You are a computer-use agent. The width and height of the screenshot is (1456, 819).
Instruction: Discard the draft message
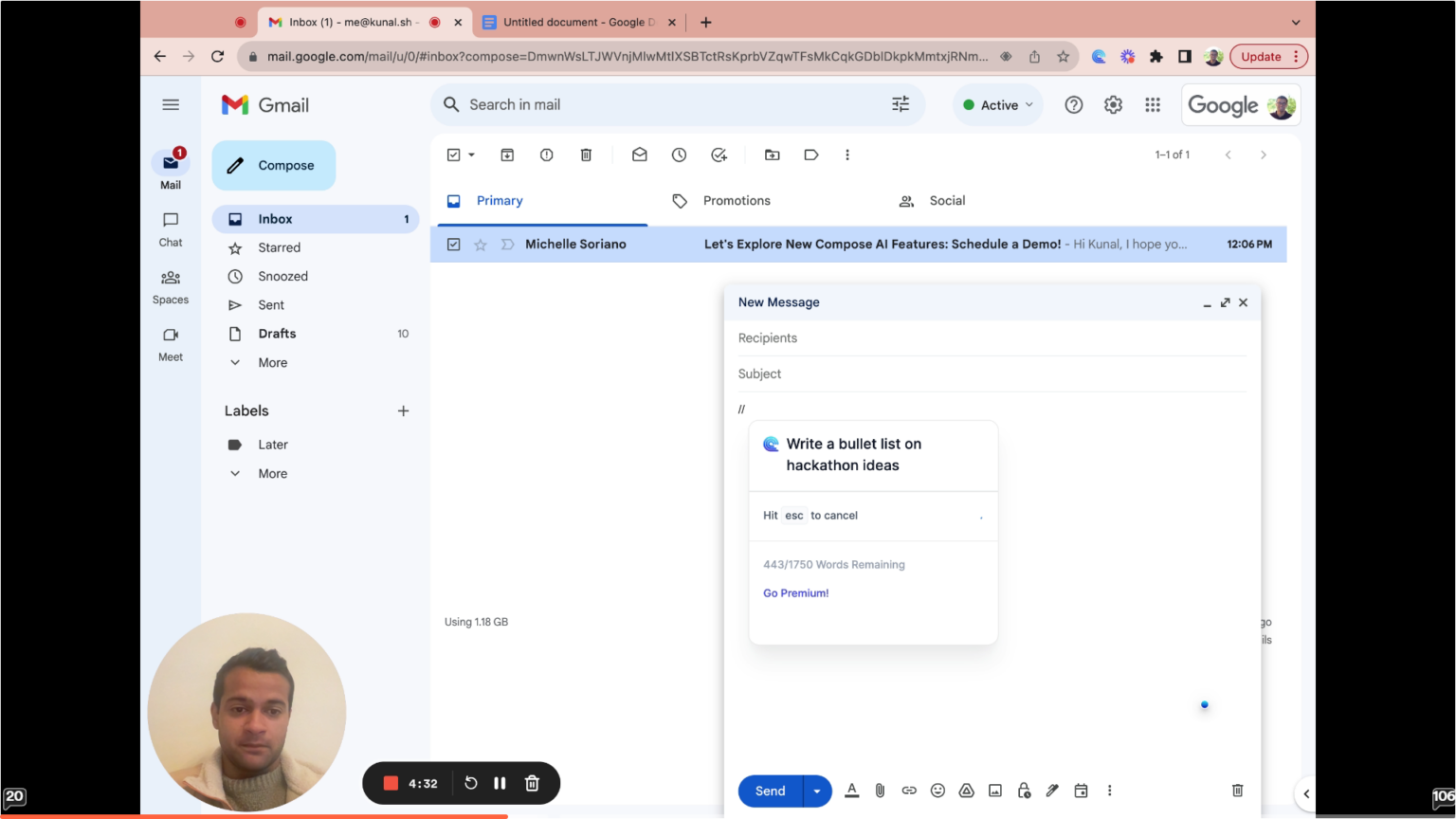pyautogui.click(x=1237, y=790)
